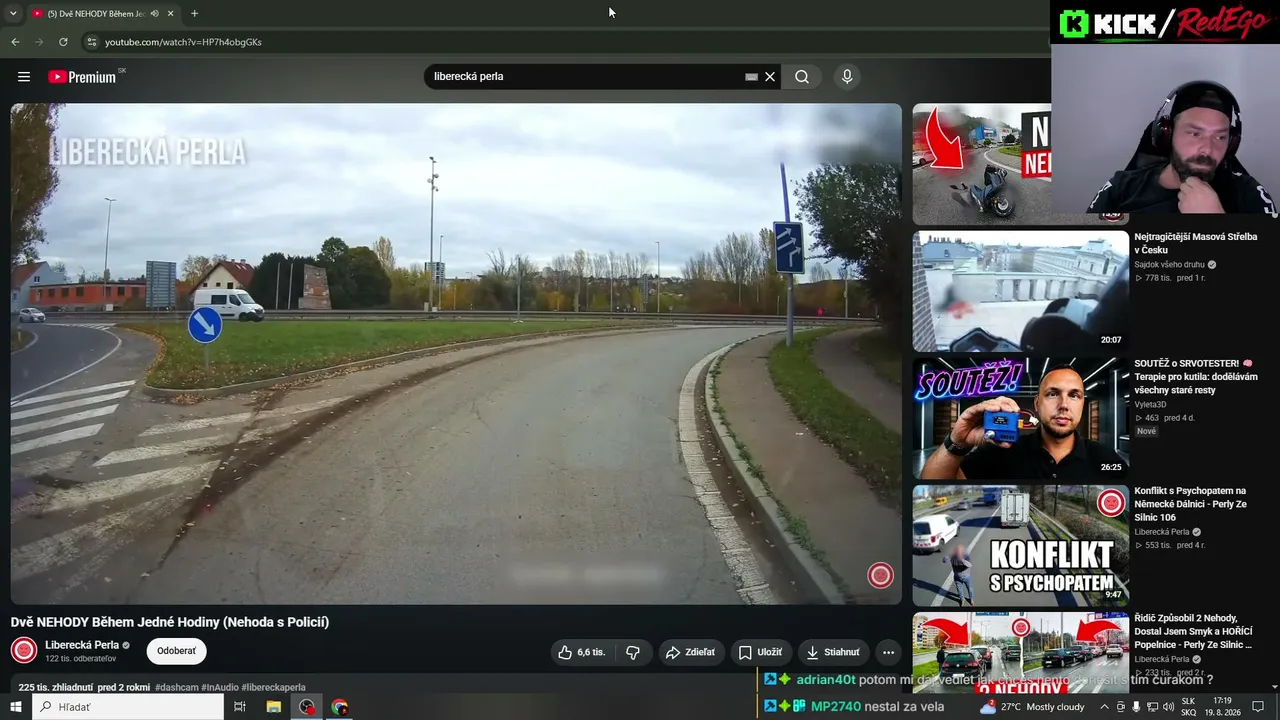Viewport: 1280px width, 720px height.
Task: Close the 'Dvě NEHODY' browser tab
Action: (170, 14)
